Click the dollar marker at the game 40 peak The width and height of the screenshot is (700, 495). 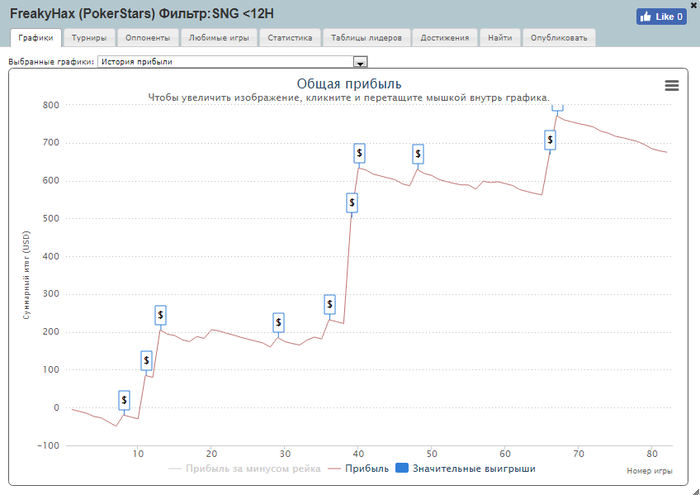(359, 153)
